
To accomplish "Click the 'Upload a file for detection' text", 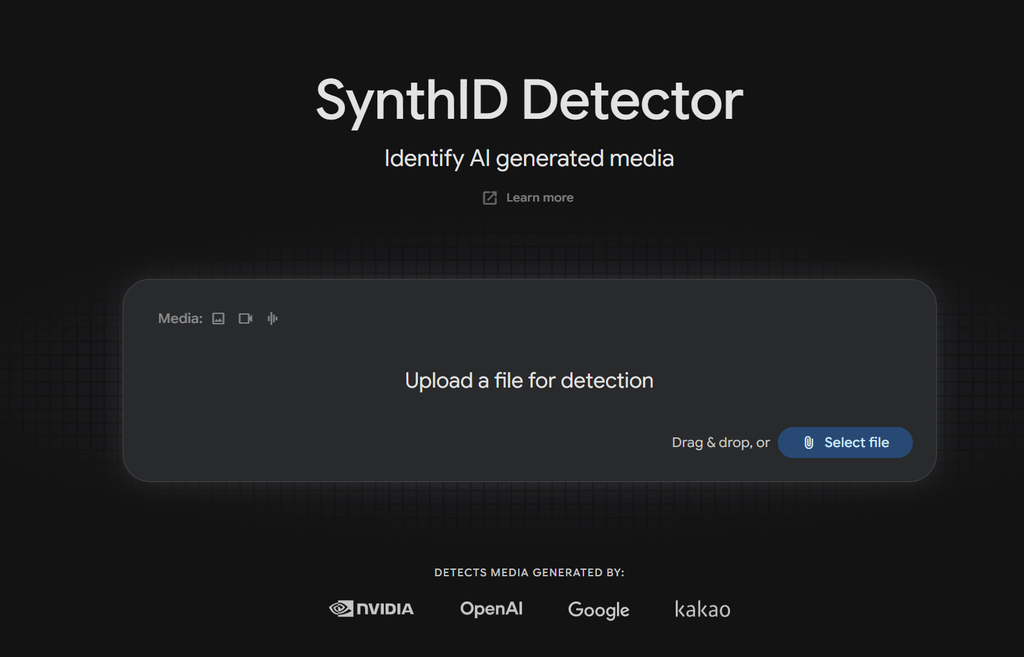I will [529, 381].
